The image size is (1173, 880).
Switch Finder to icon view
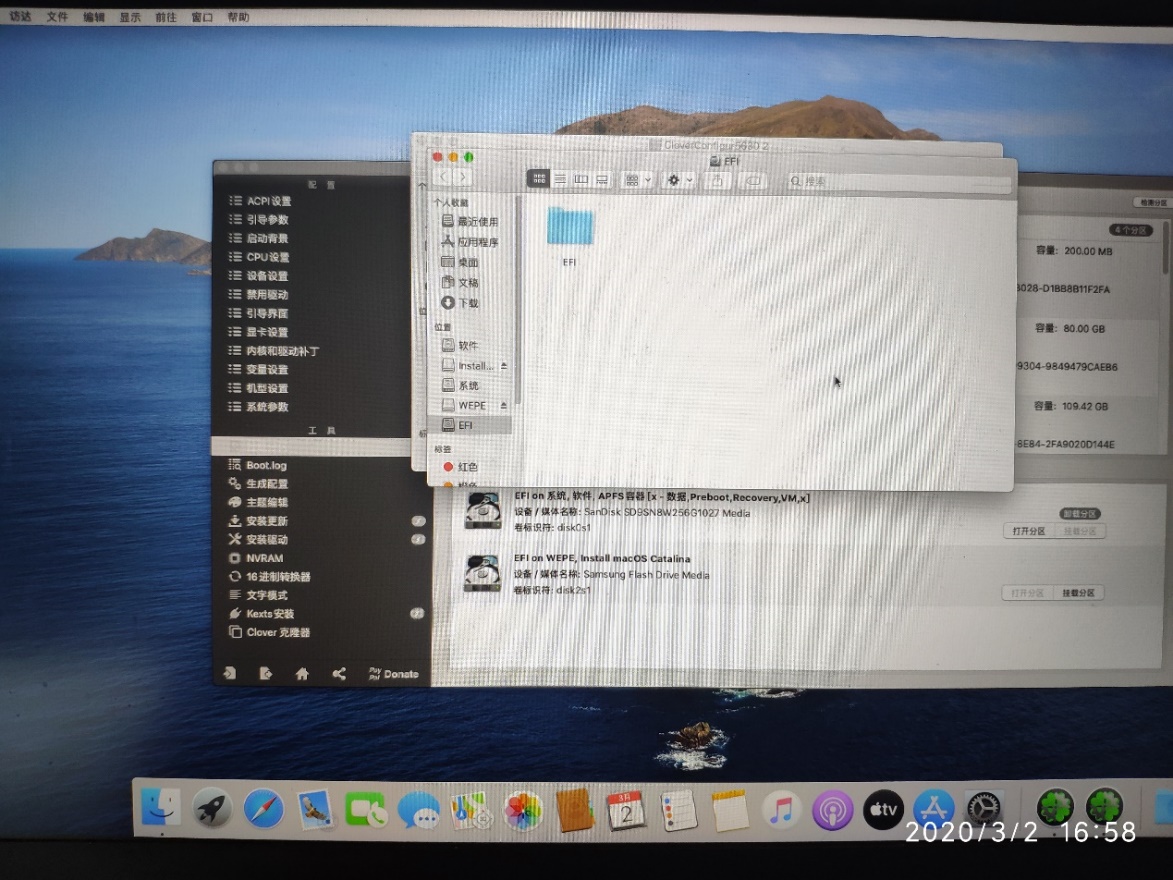click(538, 179)
